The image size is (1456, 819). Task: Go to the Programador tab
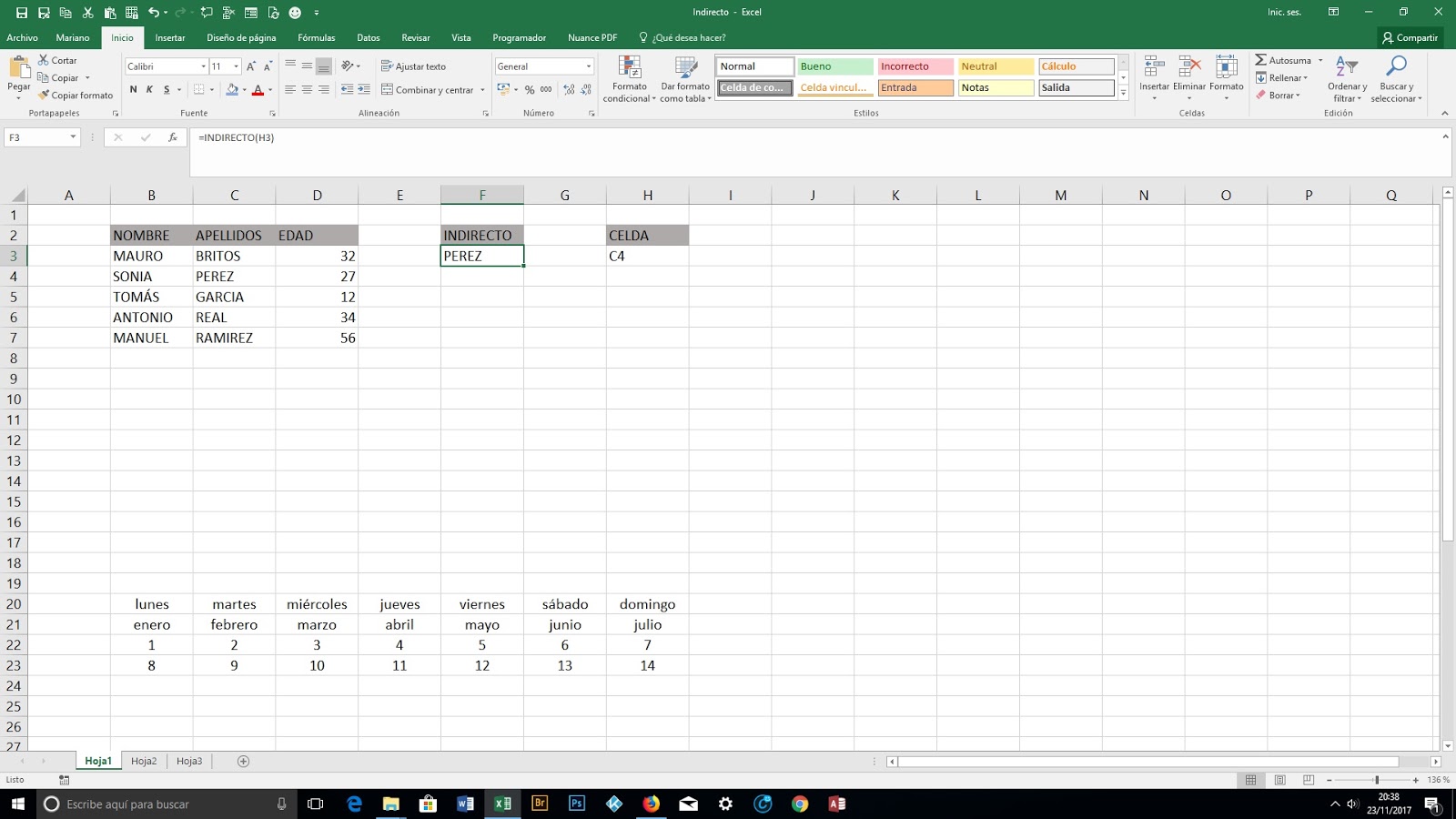(520, 37)
